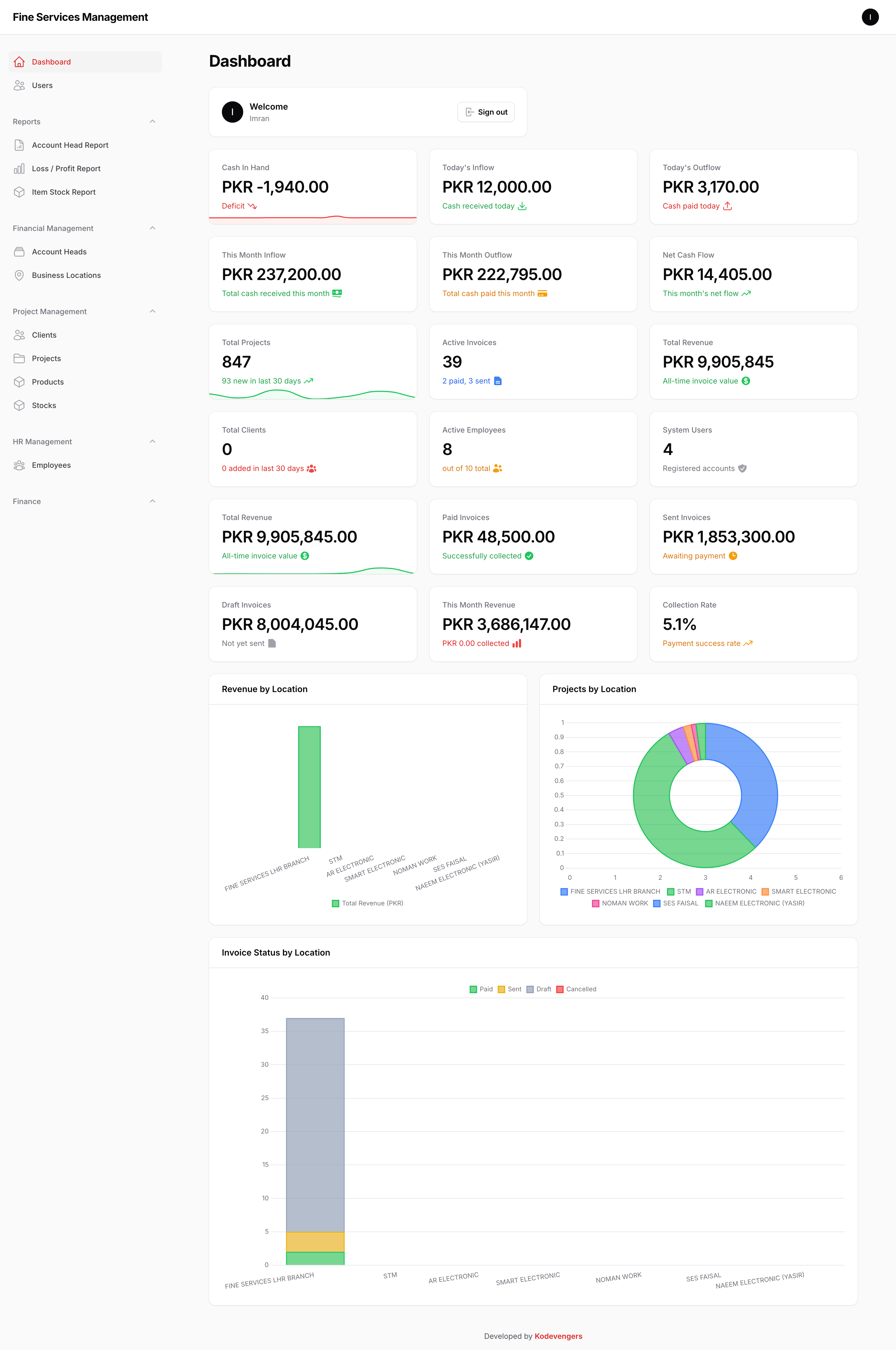
Task: Click the Active Employees people icon
Action: 498,469
